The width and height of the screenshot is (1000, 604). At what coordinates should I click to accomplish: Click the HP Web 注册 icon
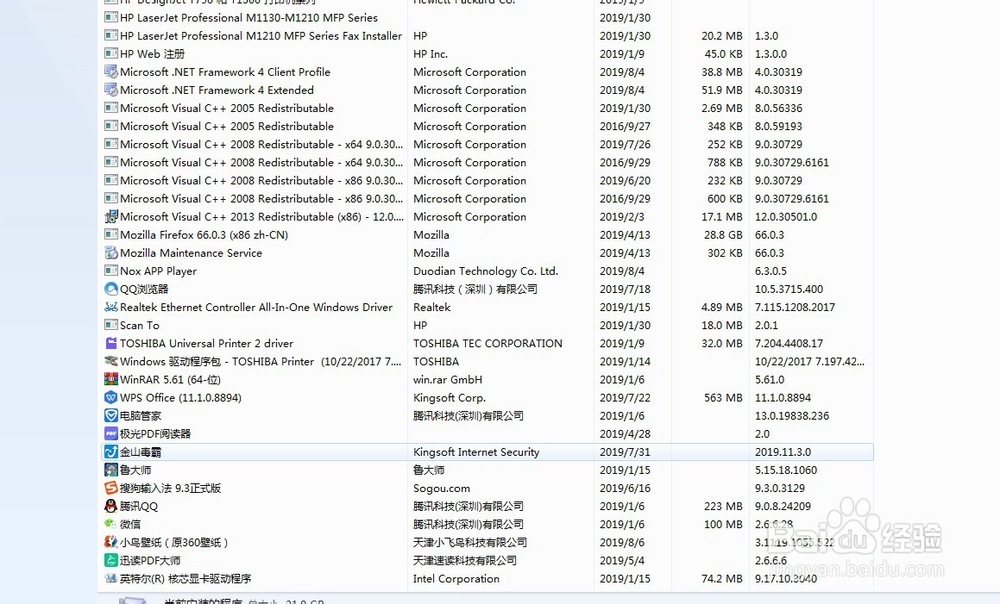click(x=111, y=54)
